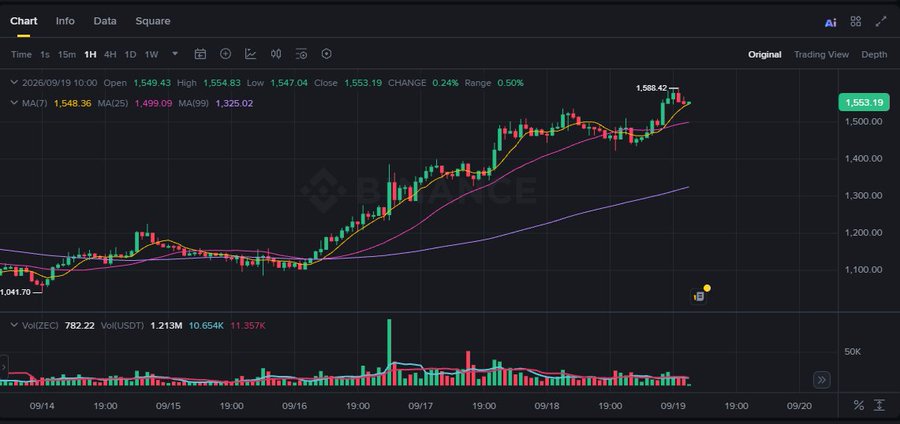The image size is (900, 424).
Task: Click the circled plus icon in toolbar
Action: 226,54
